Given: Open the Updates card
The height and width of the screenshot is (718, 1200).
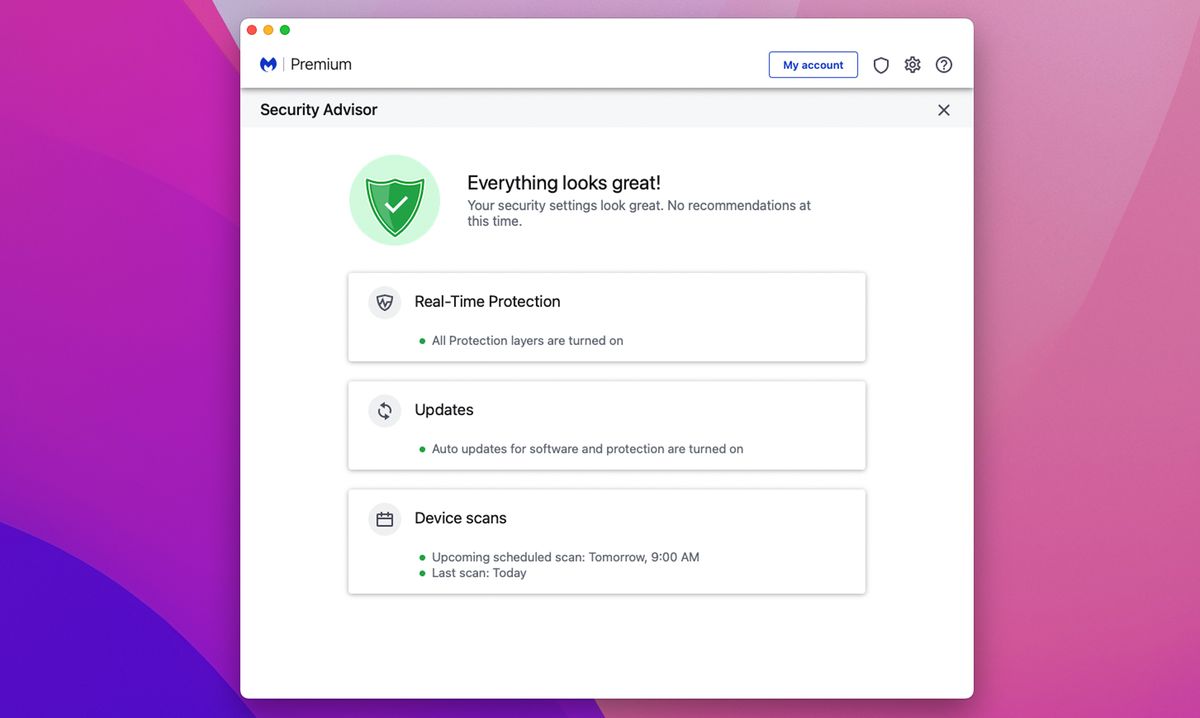Looking at the screenshot, I should click(x=606, y=425).
